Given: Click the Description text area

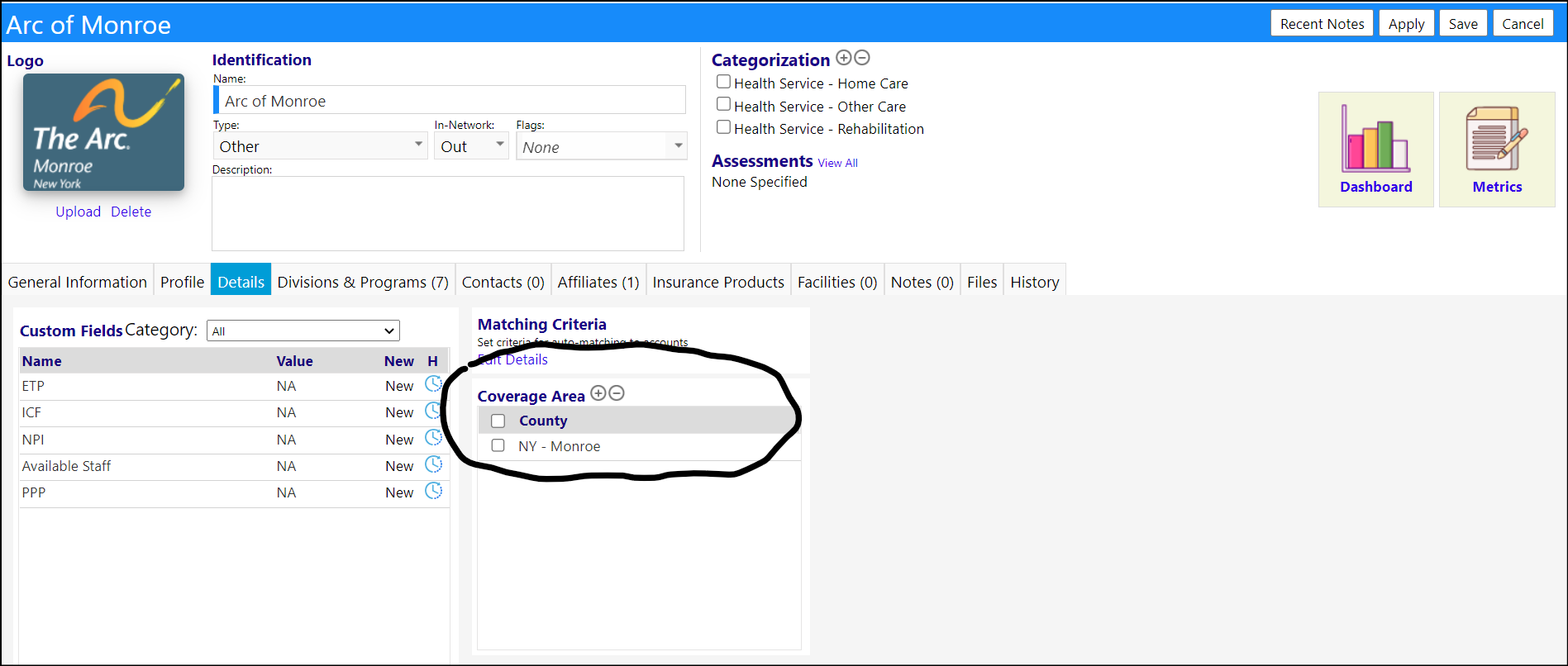Looking at the screenshot, I should click(x=448, y=213).
